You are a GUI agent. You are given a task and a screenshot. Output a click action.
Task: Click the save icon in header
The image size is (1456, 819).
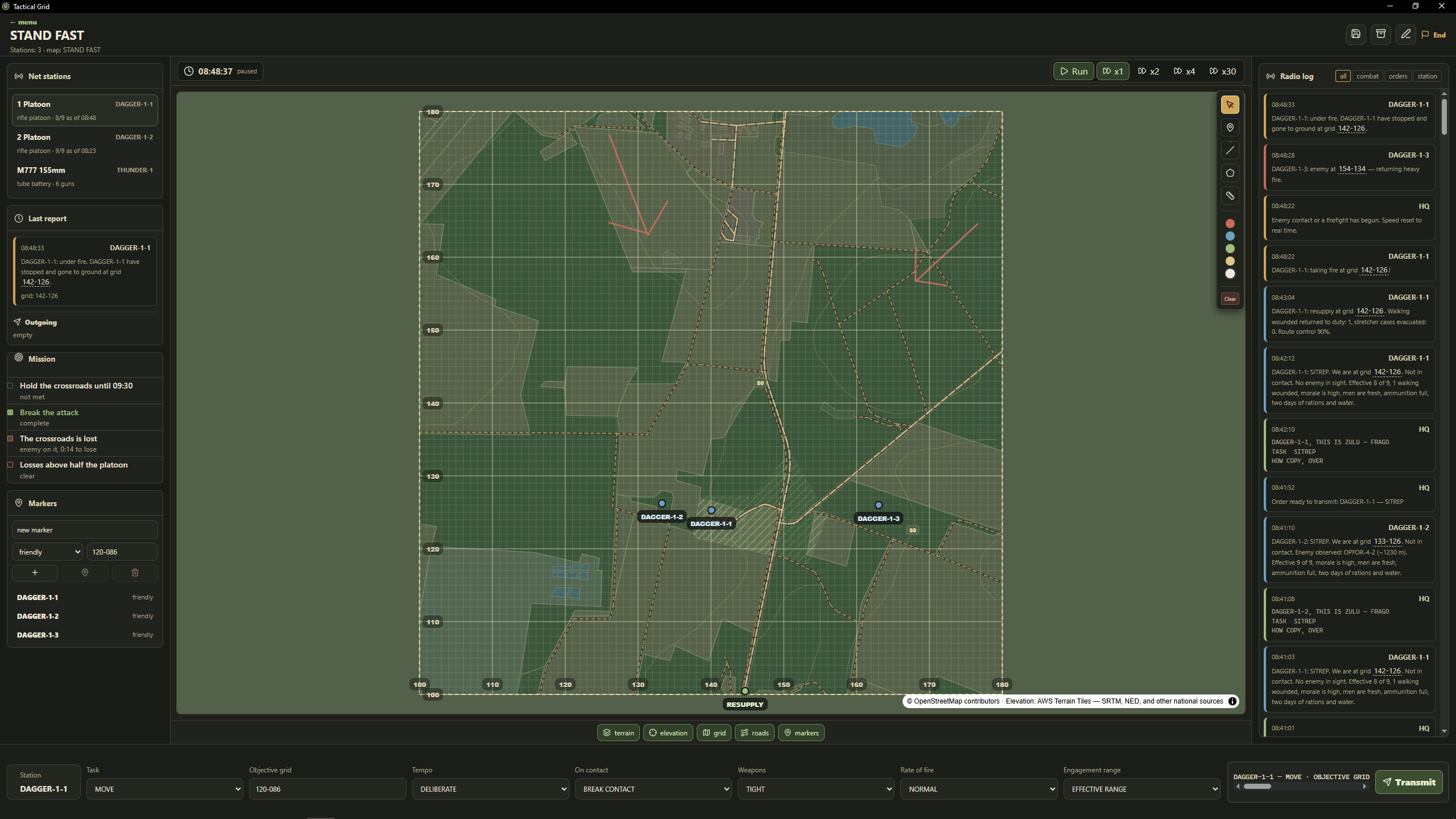[x=1356, y=34]
